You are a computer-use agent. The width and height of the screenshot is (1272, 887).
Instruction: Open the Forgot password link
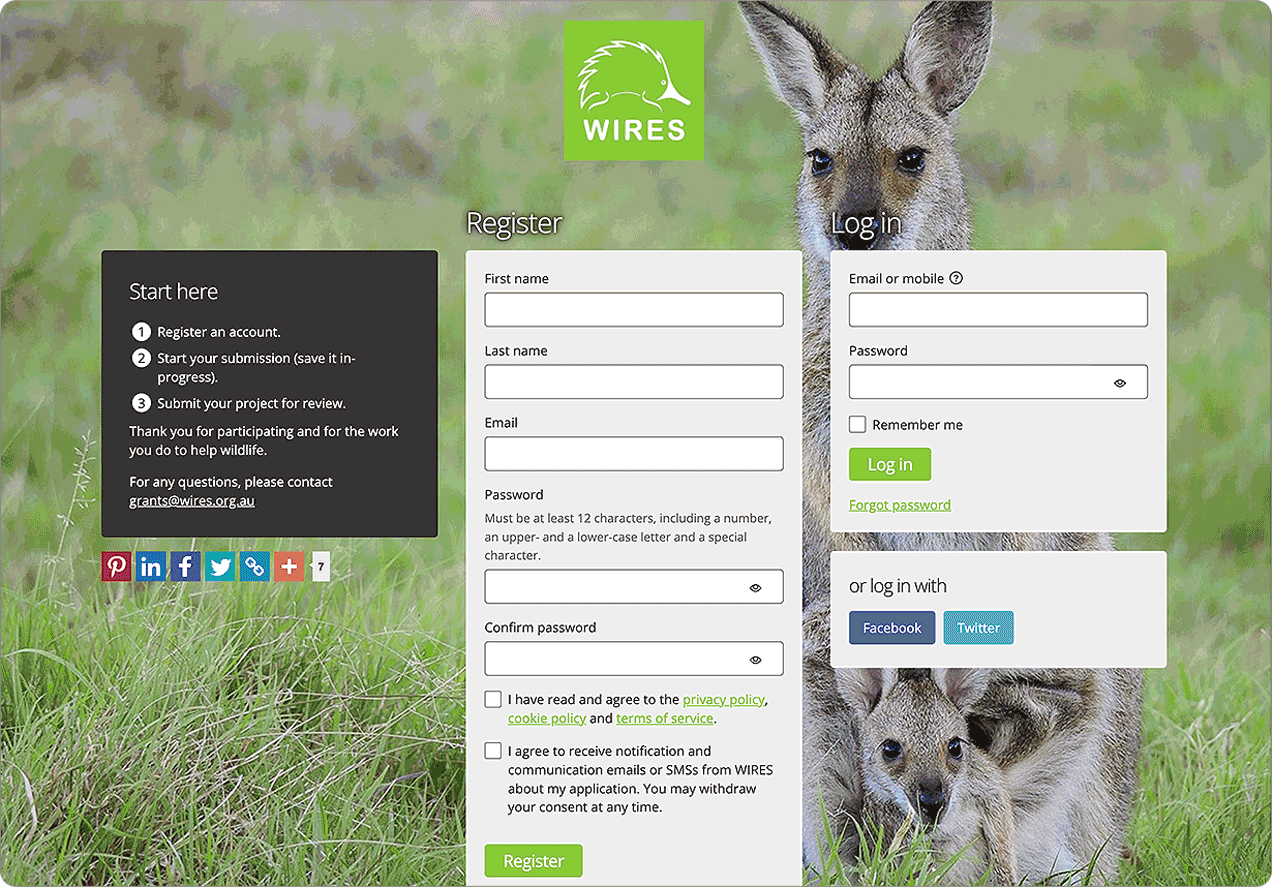click(x=899, y=504)
